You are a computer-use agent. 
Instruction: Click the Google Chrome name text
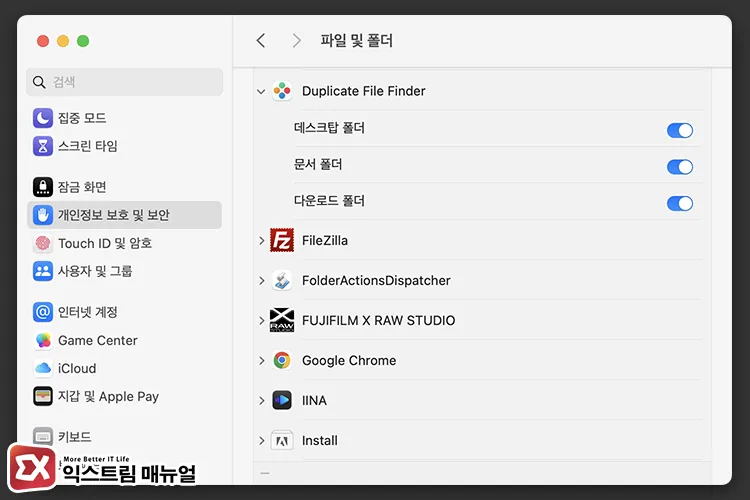[x=349, y=360]
